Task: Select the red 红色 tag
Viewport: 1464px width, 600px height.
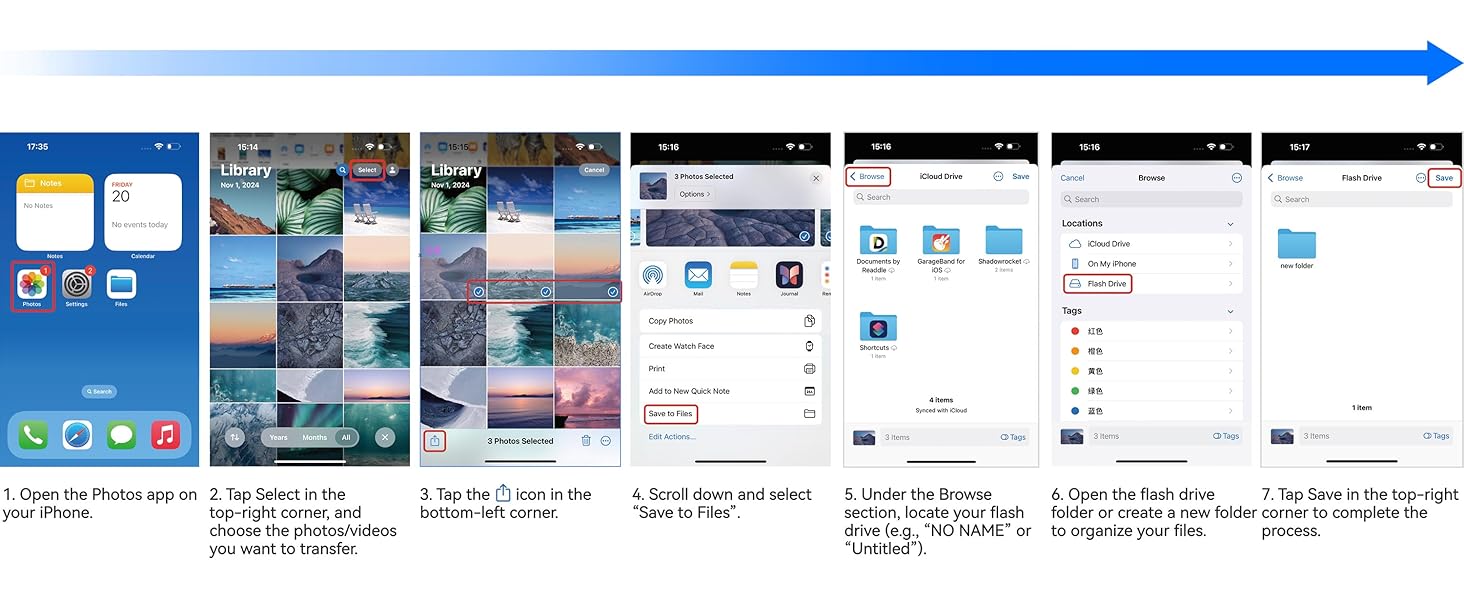Action: pos(1151,331)
